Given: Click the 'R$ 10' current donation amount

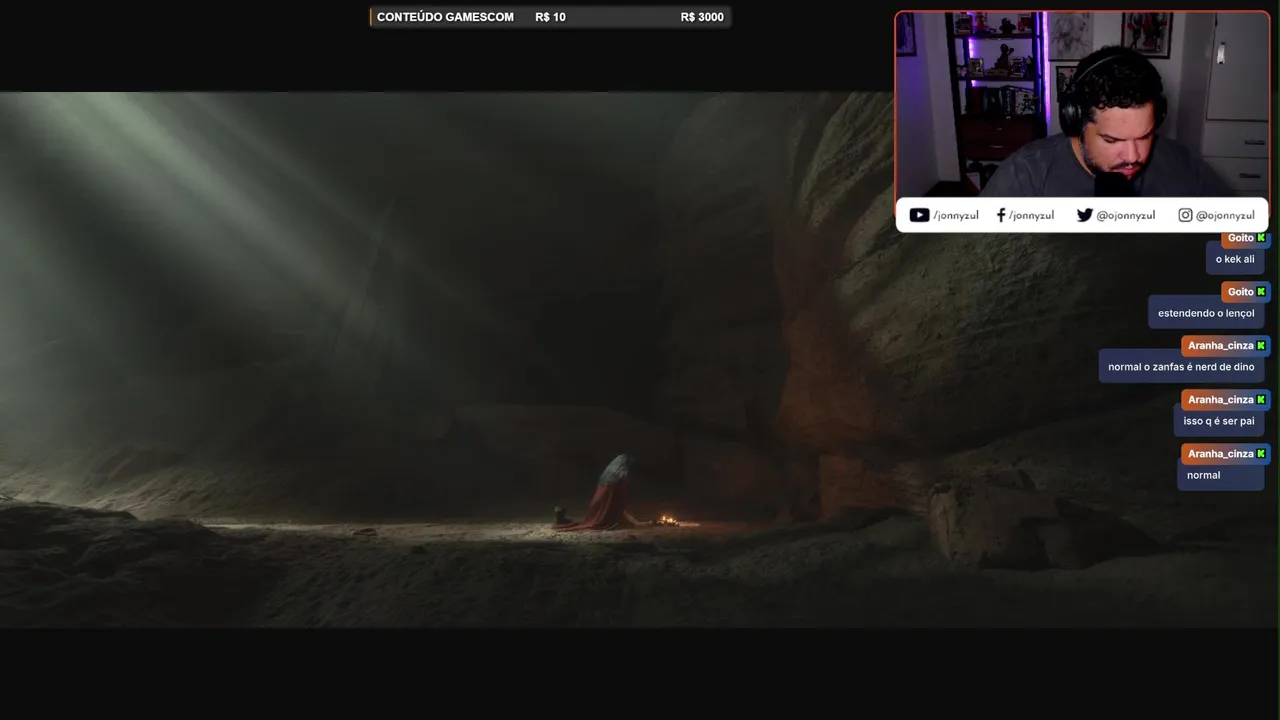Looking at the screenshot, I should (x=550, y=17).
